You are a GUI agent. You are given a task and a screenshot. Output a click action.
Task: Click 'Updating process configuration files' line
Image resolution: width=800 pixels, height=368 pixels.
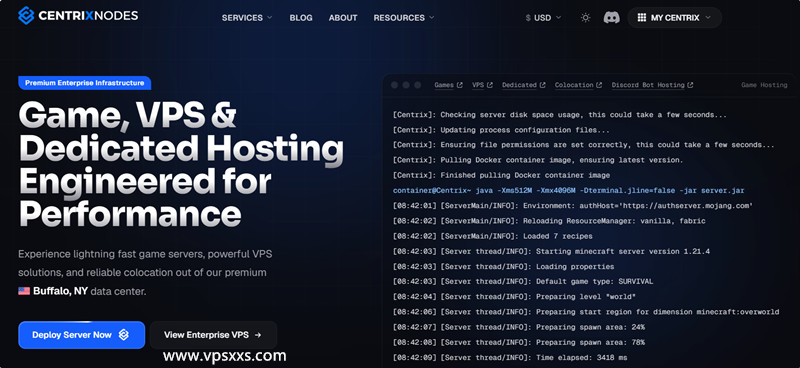tap(501, 130)
